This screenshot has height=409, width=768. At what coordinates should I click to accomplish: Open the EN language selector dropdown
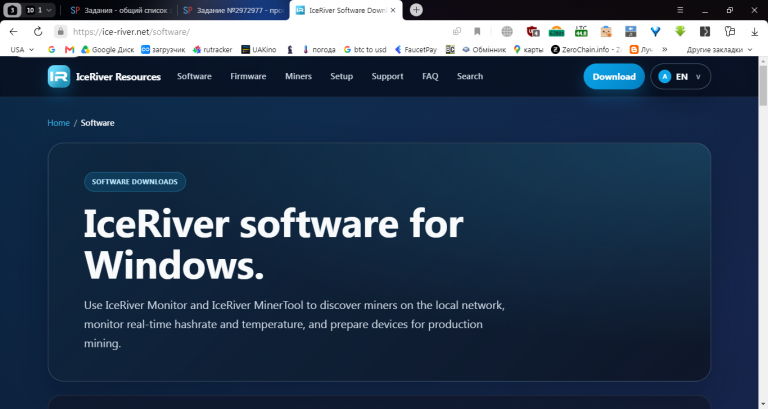tap(680, 76)
